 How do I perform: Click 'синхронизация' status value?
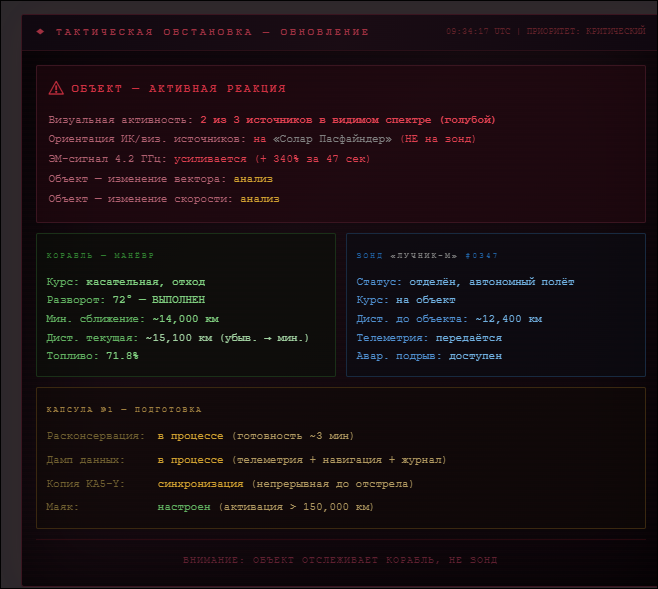click(x=201, y=484)
